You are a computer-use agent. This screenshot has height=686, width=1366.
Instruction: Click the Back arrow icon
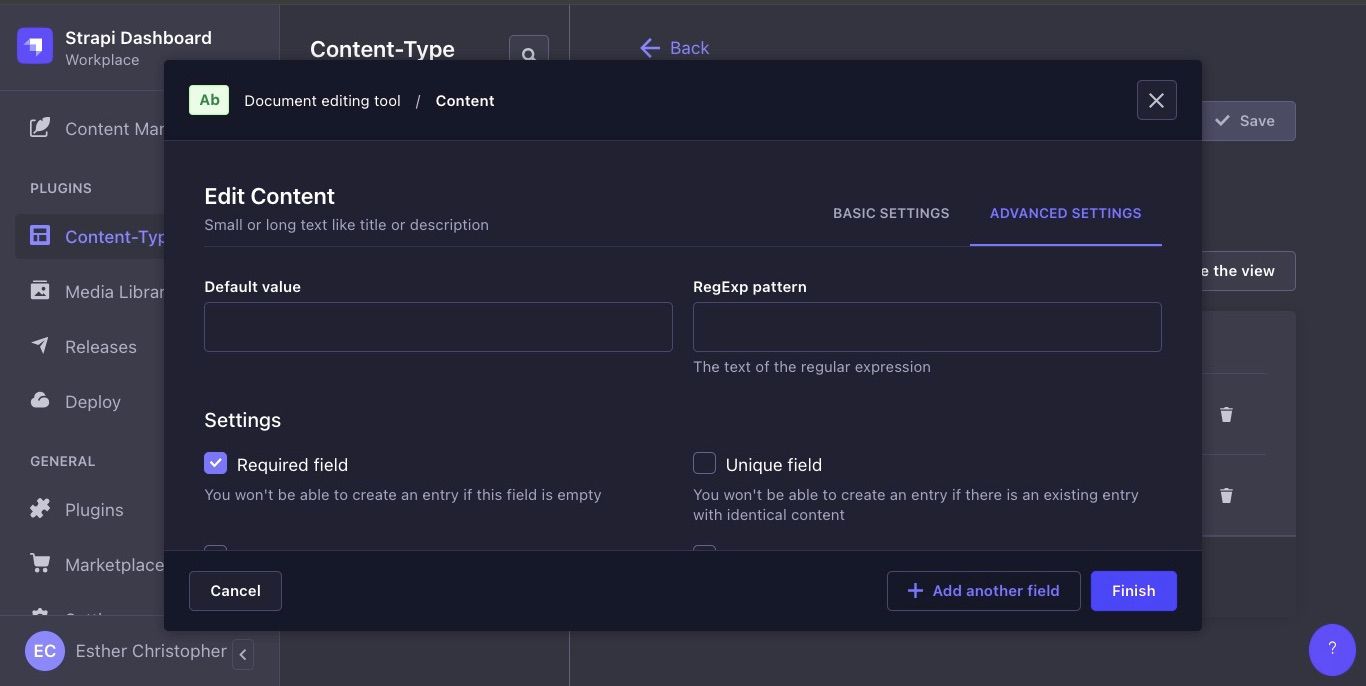650,48
